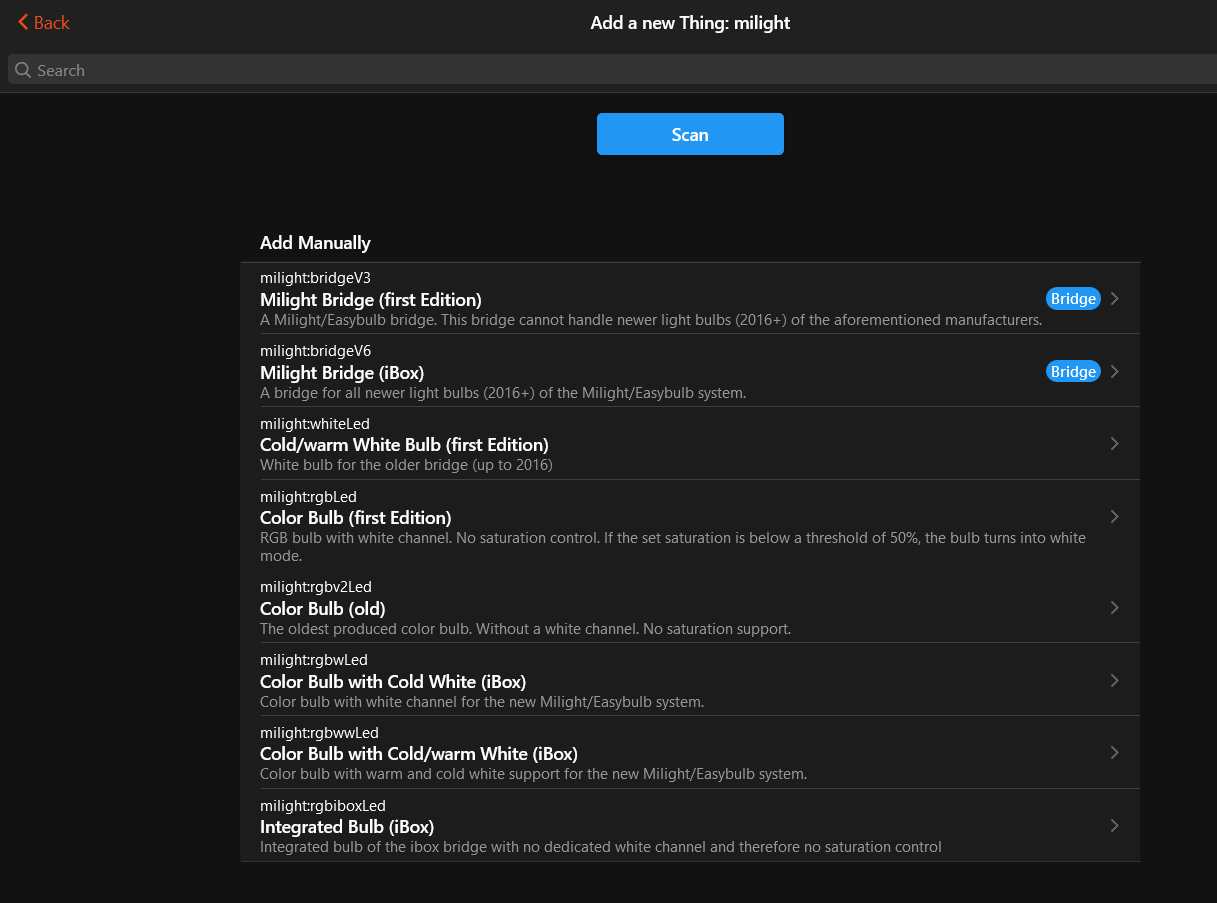Click the Back arrow icon

point(23,22)
